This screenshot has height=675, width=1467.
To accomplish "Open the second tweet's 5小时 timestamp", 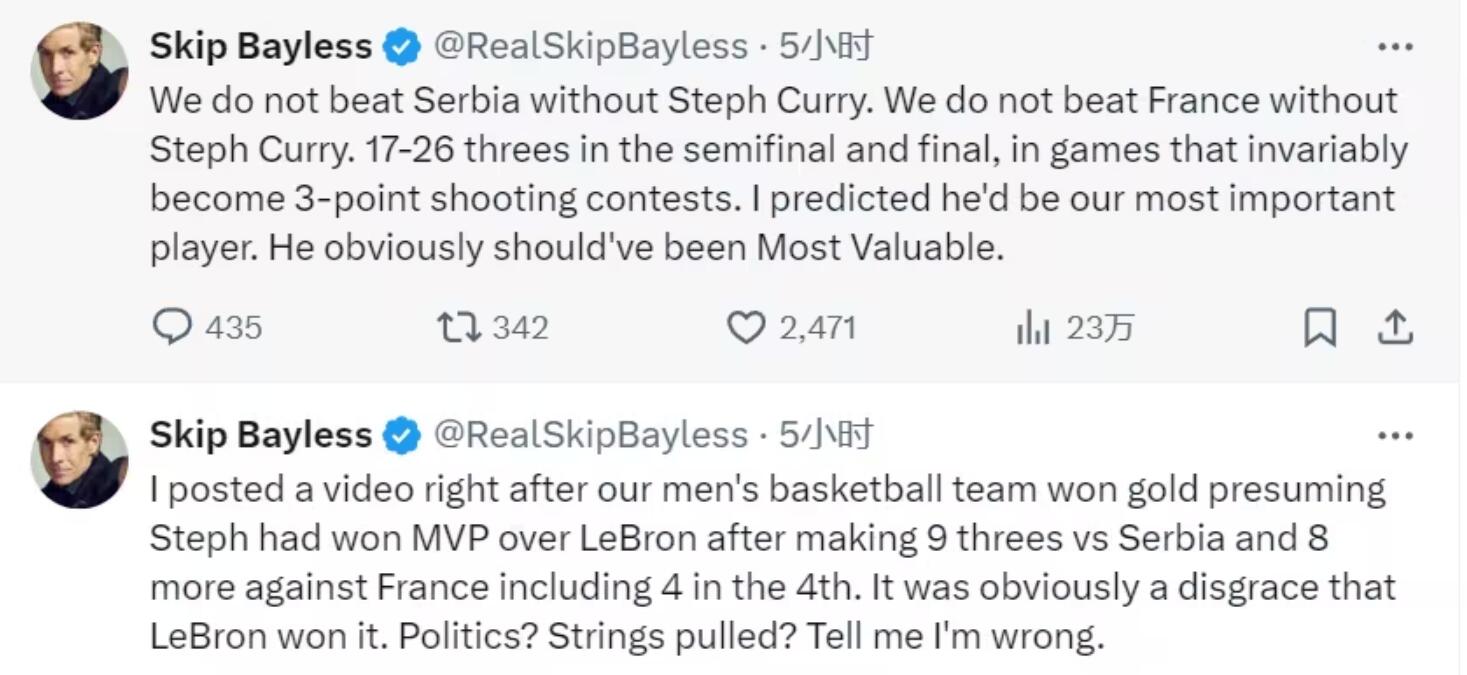I will click(x=826, y=435).
